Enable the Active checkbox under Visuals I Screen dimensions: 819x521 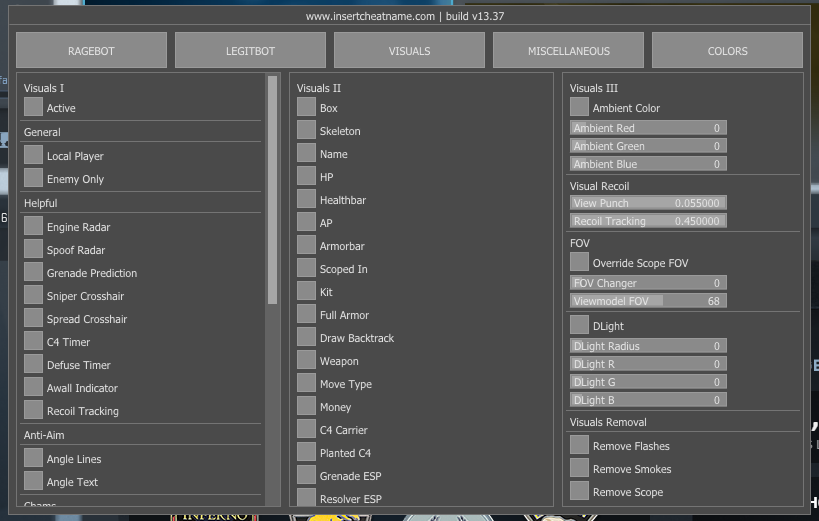(x=34, y=107)
